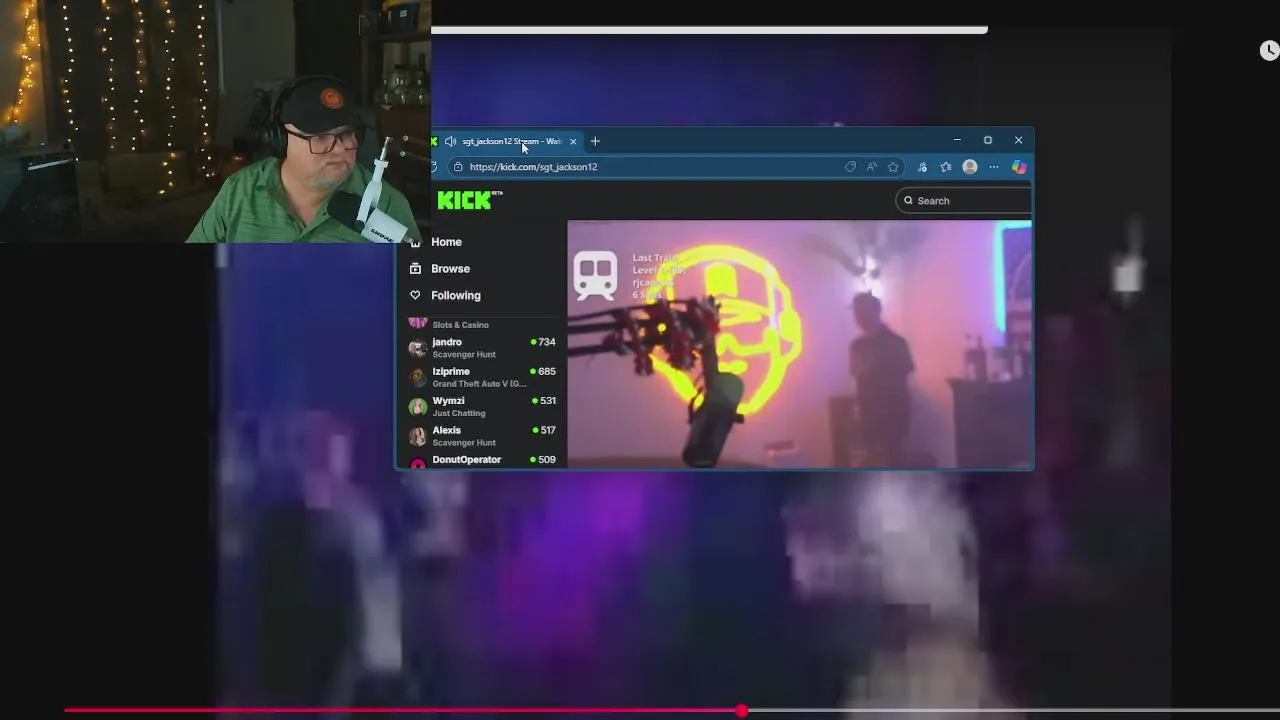This screenshot has height=720, width=1280.
Task: Open Following in the Kick sidebar
Action: click(x=455, y=296)
